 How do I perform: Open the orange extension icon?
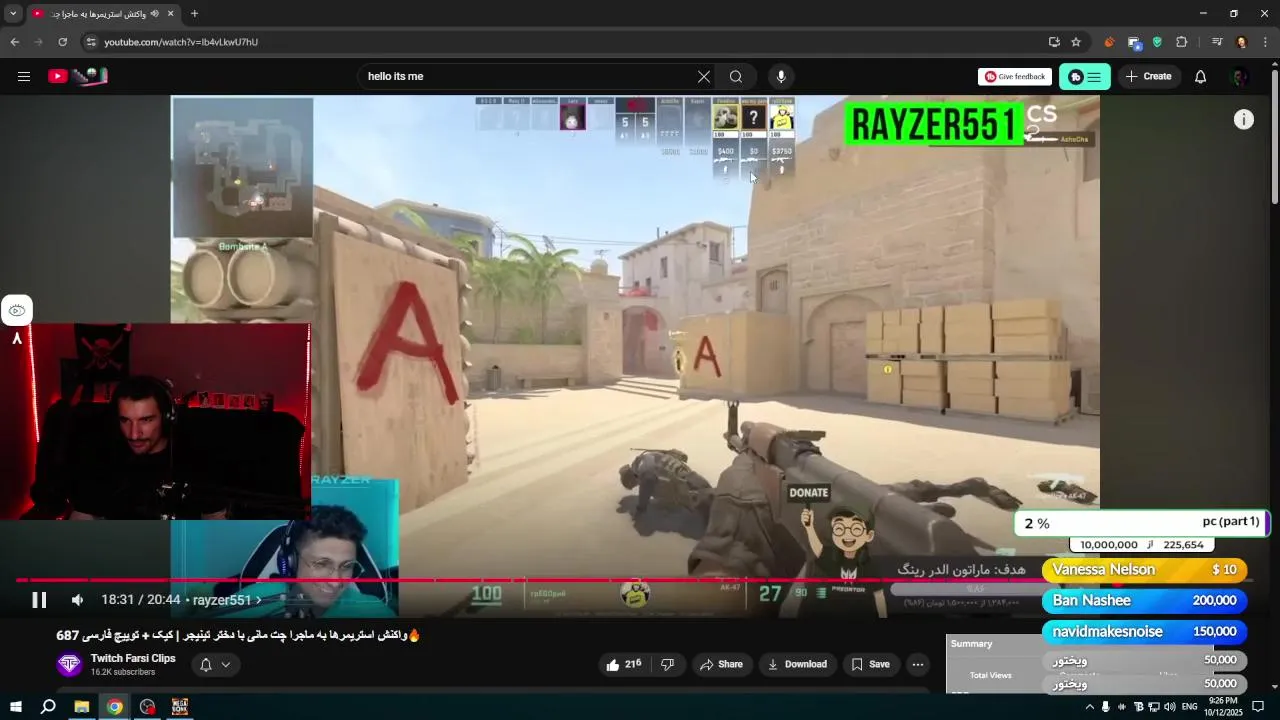pyautogui.click(x=1109, y=42)
